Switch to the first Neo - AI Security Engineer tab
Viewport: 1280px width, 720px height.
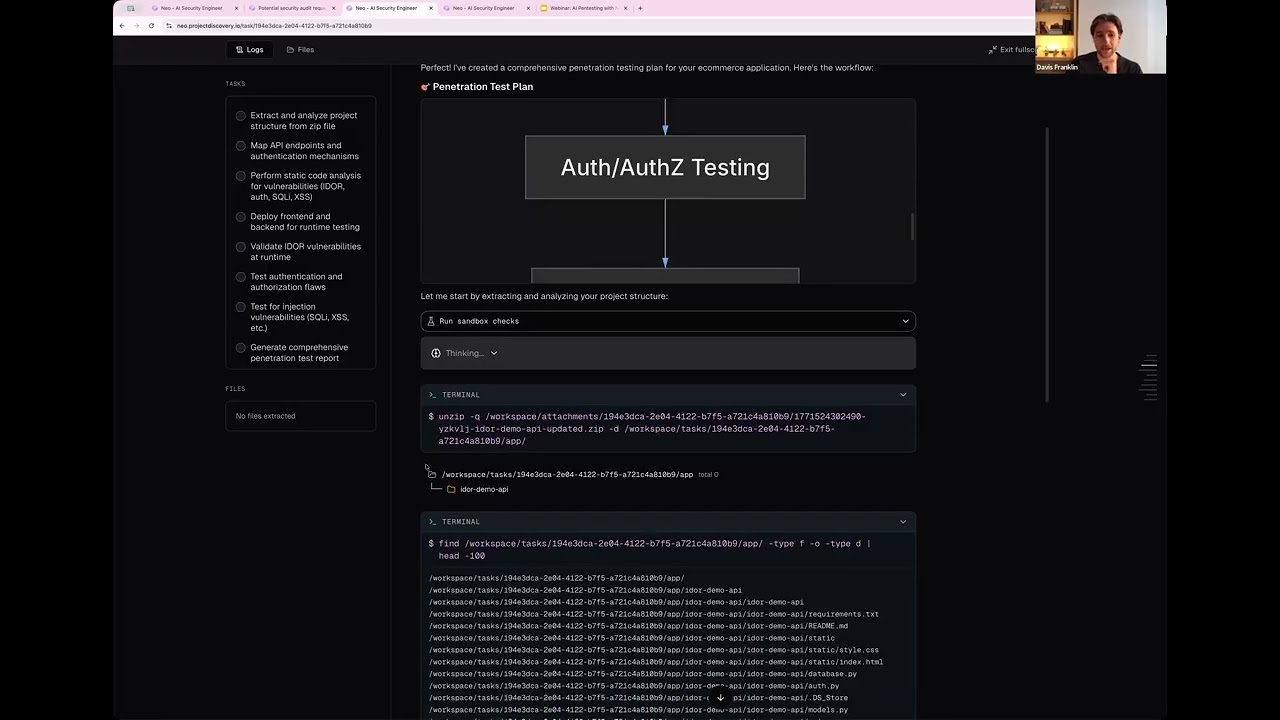tap(192, 8)
